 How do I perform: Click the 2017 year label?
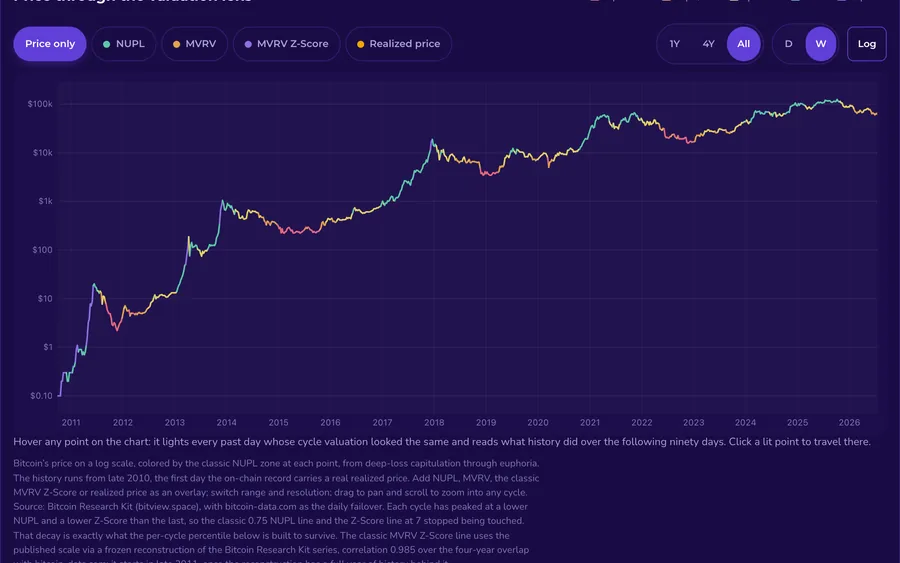click(x=382, y=422)
